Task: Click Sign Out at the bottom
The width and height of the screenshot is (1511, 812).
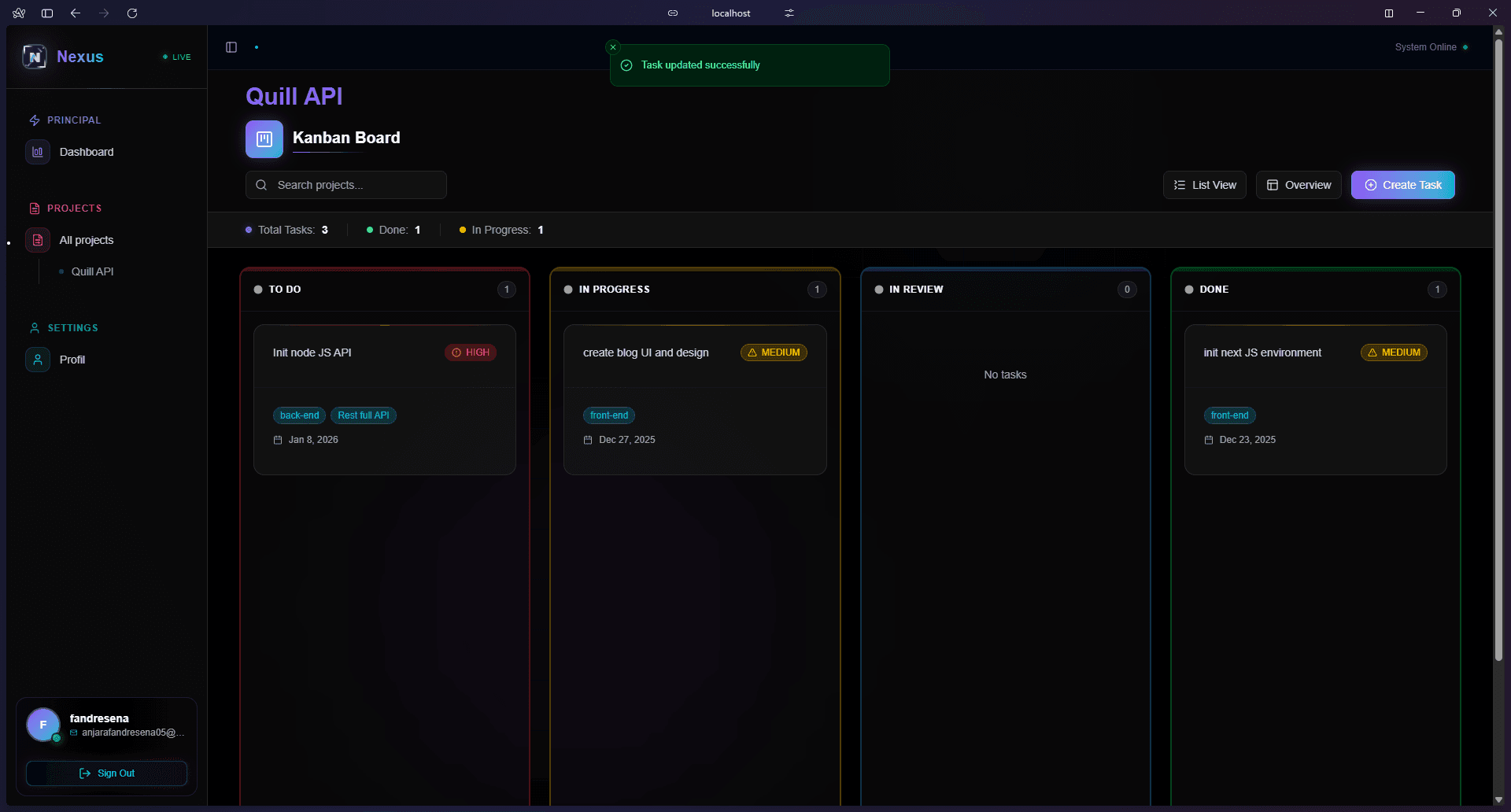Action: point(106,773)
